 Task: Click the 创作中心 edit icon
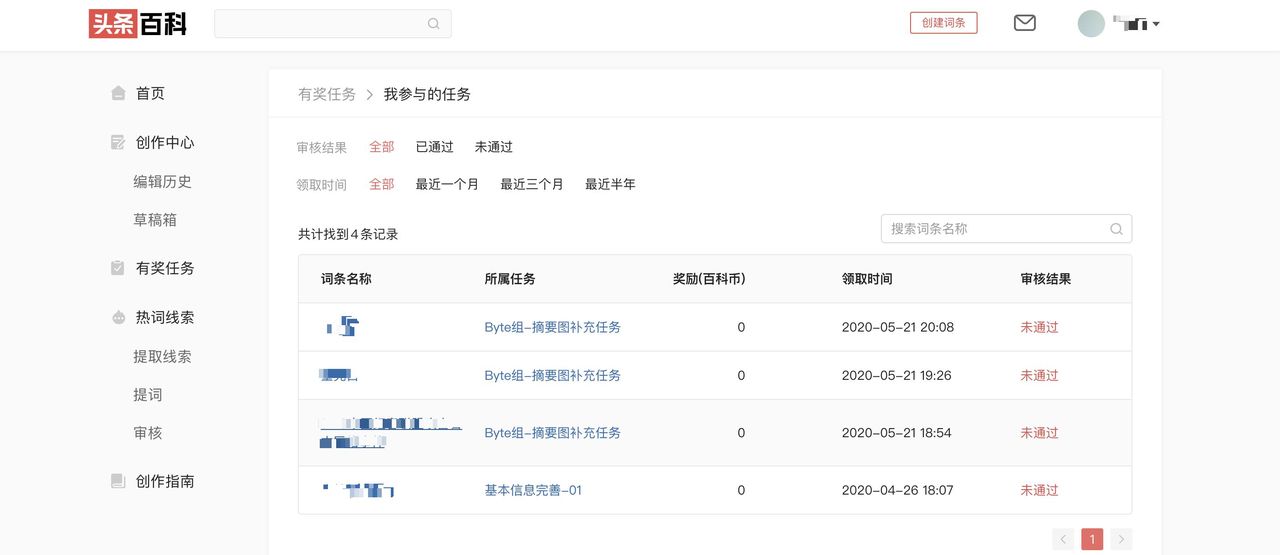[118, 142]
